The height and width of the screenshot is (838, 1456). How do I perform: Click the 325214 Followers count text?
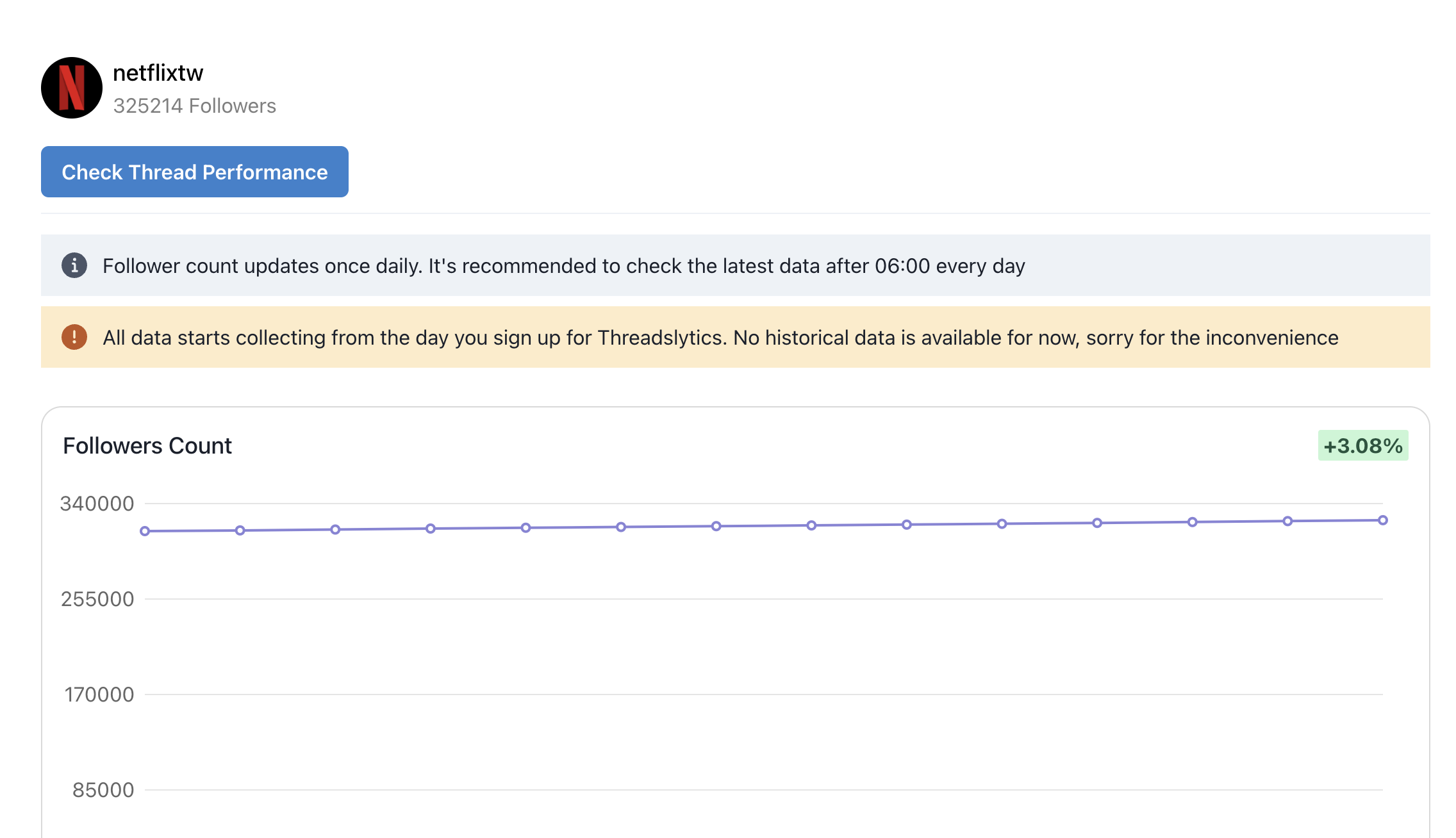(195, 106)
